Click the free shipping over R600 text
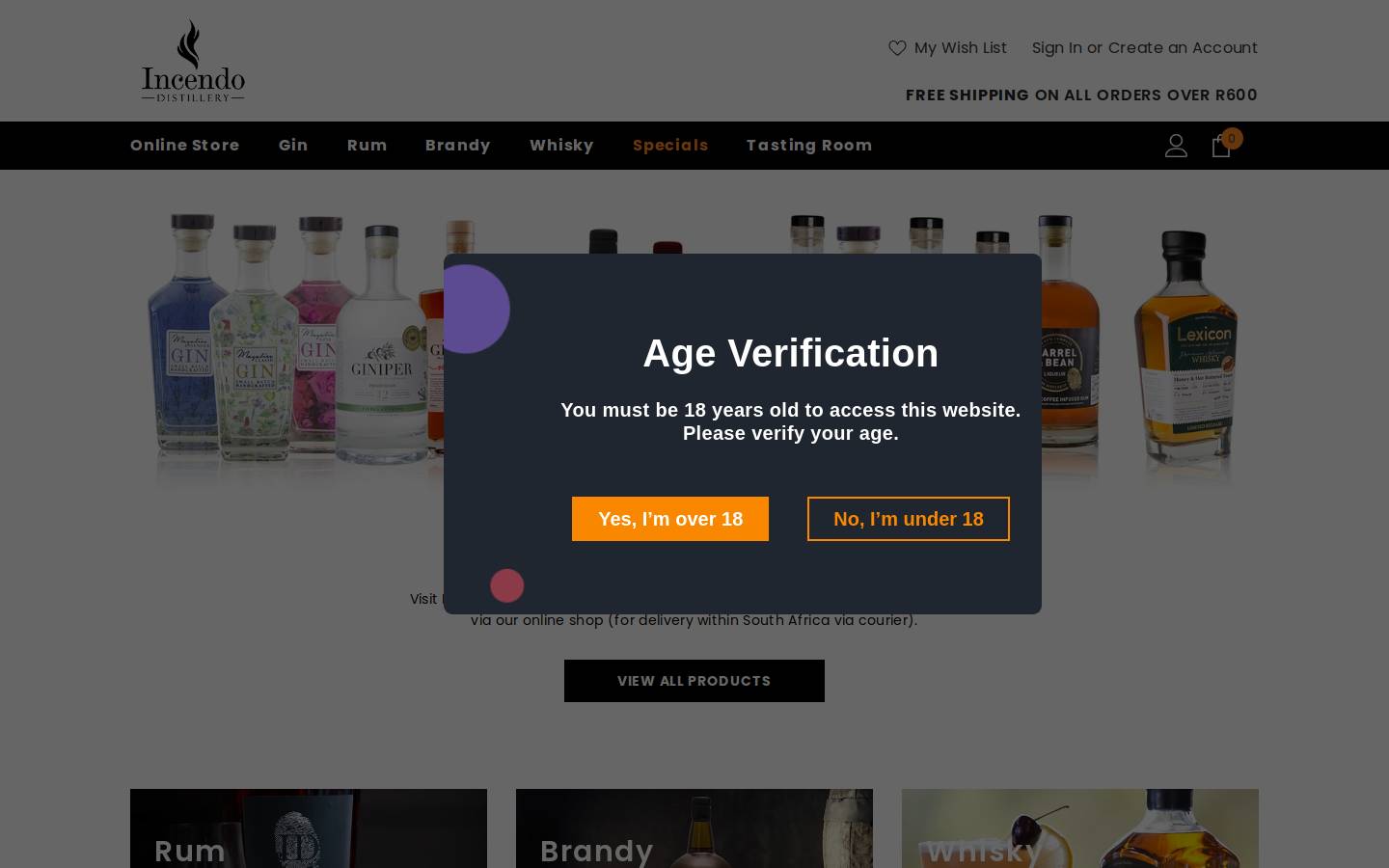This screenshot has width=1389, height=868. coord(1081,95)
